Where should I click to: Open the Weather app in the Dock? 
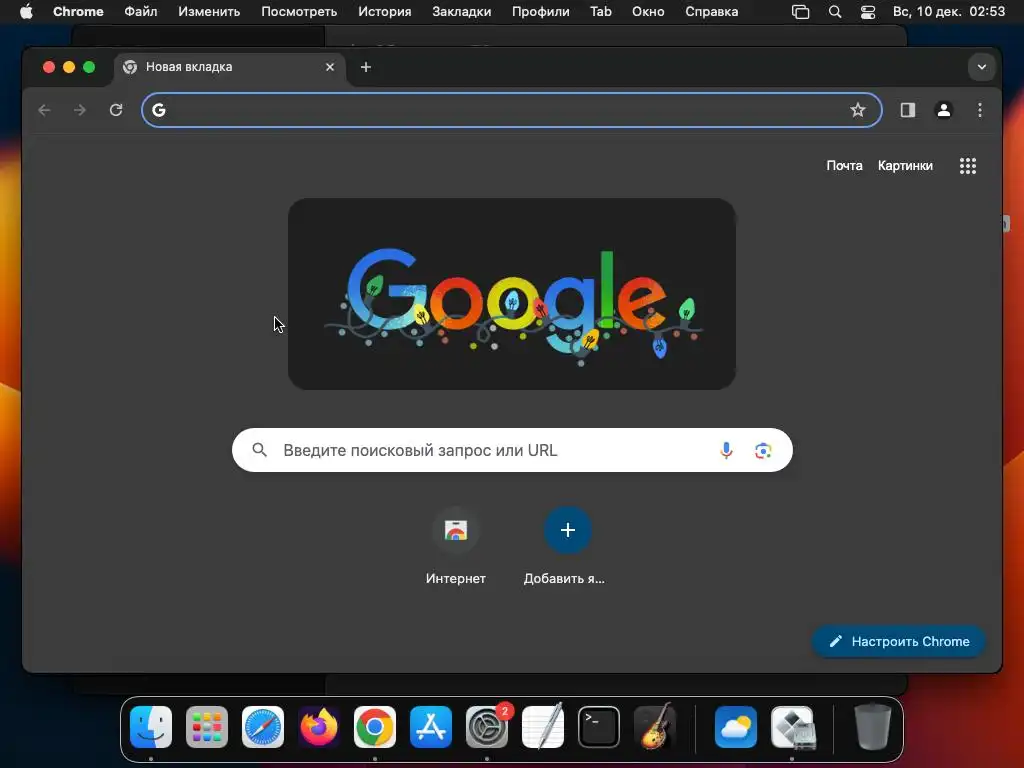pyautogui.click(x=736, y=727)
